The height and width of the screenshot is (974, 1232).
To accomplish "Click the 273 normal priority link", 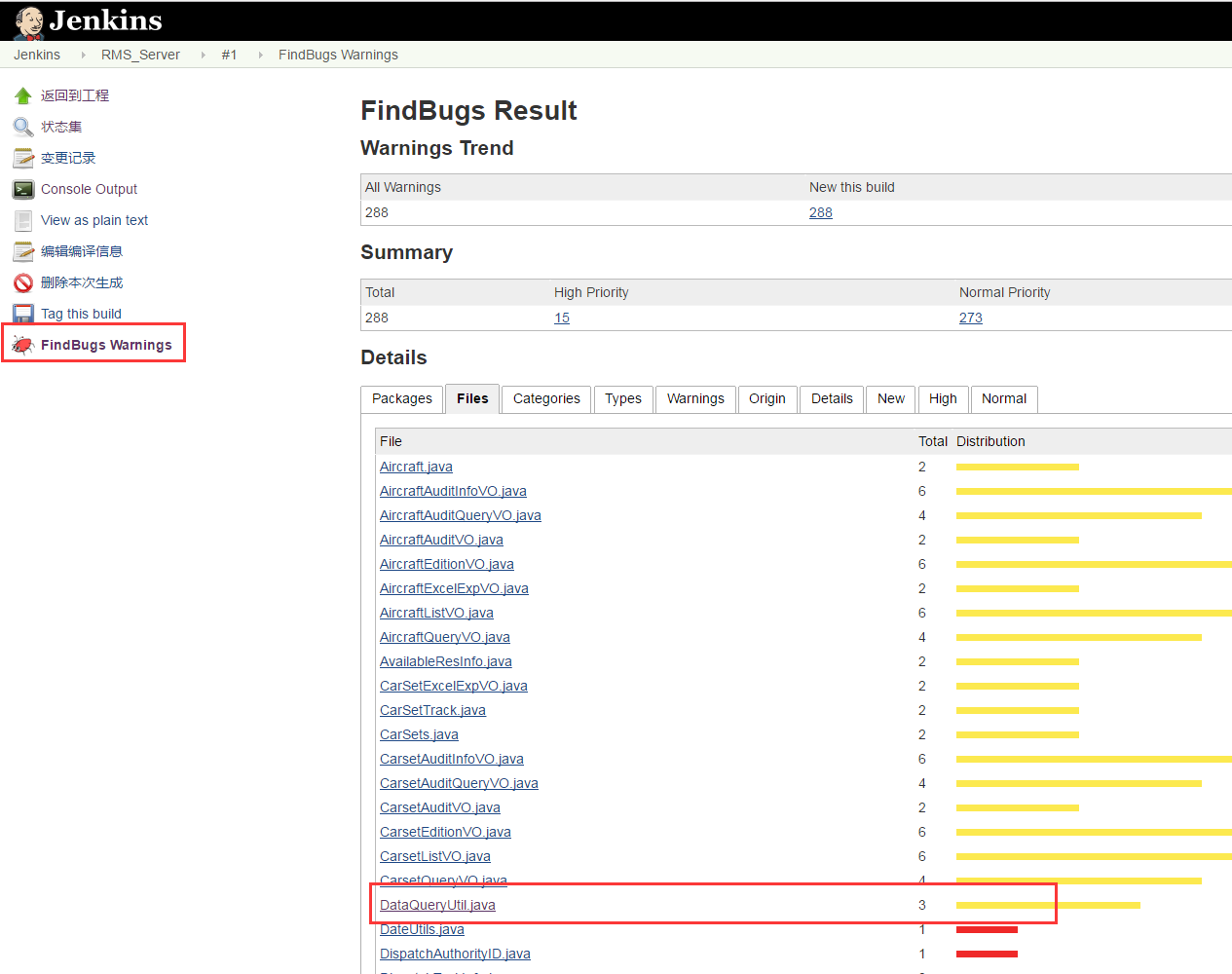I will [971, 318].
